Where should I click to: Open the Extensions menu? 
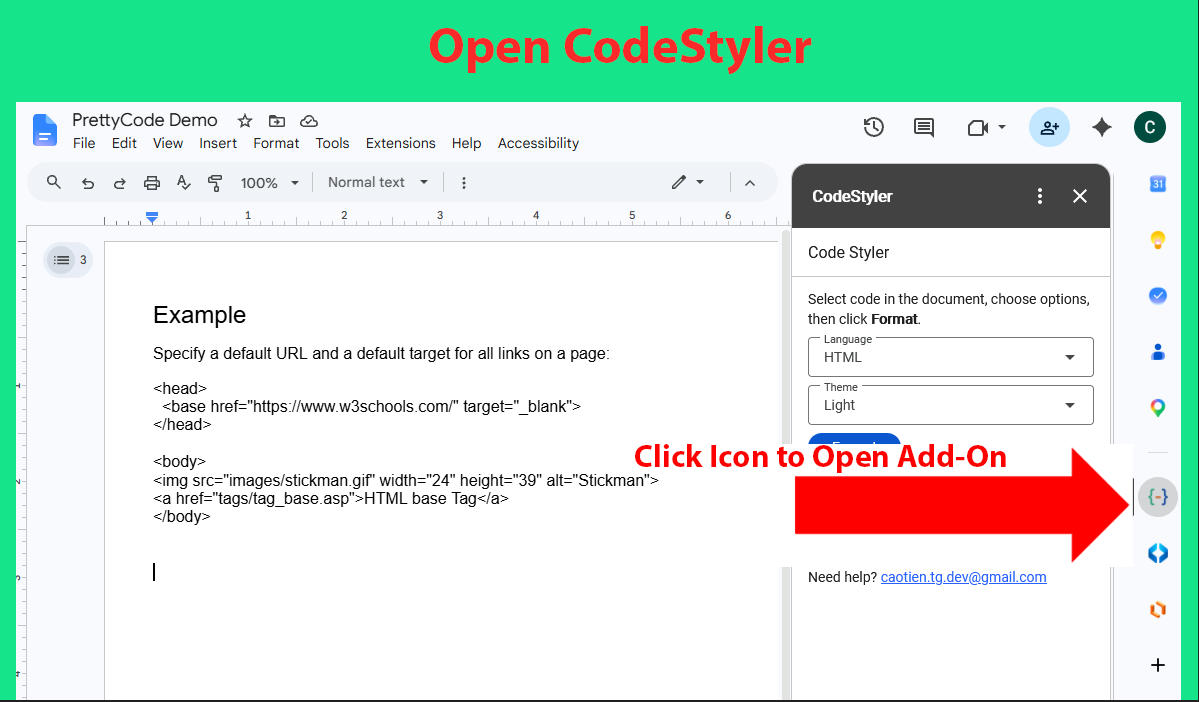[x=401, y=143]
